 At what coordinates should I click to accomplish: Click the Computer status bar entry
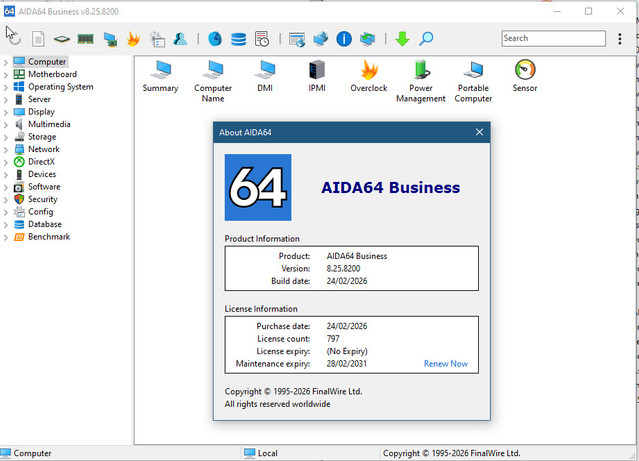(26, 453)
